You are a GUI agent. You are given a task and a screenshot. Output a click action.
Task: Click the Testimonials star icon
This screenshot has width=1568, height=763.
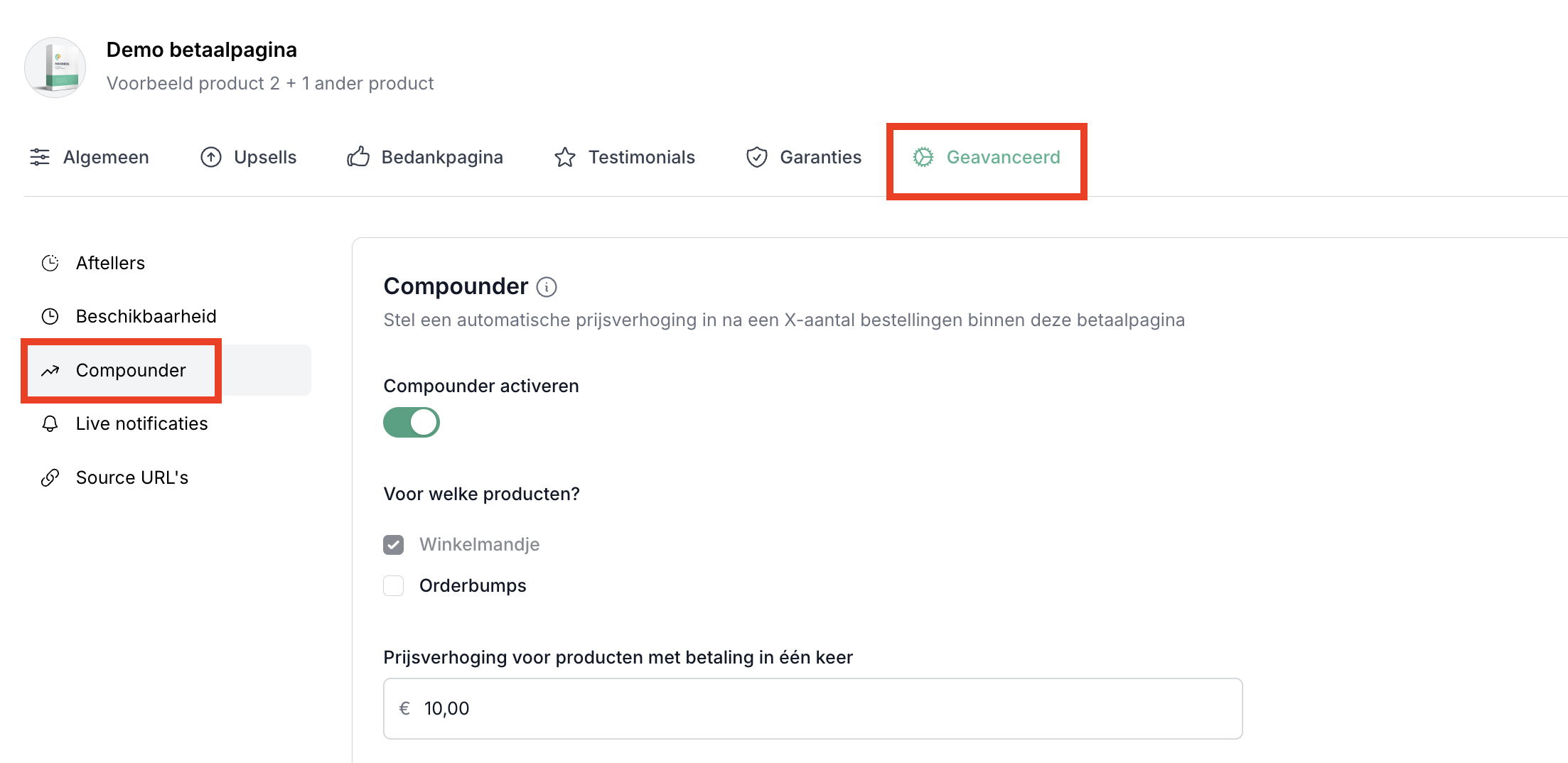point(565,157)
